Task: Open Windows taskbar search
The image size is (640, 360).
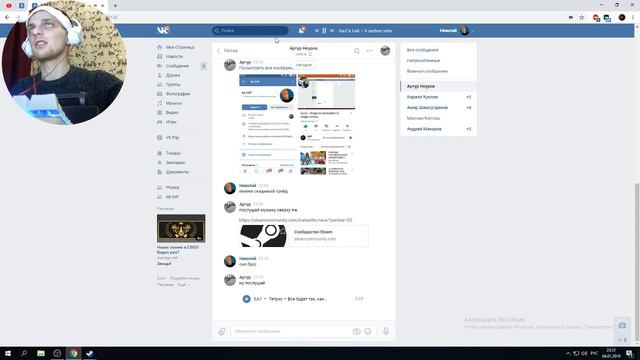Action: pos(24,353)
